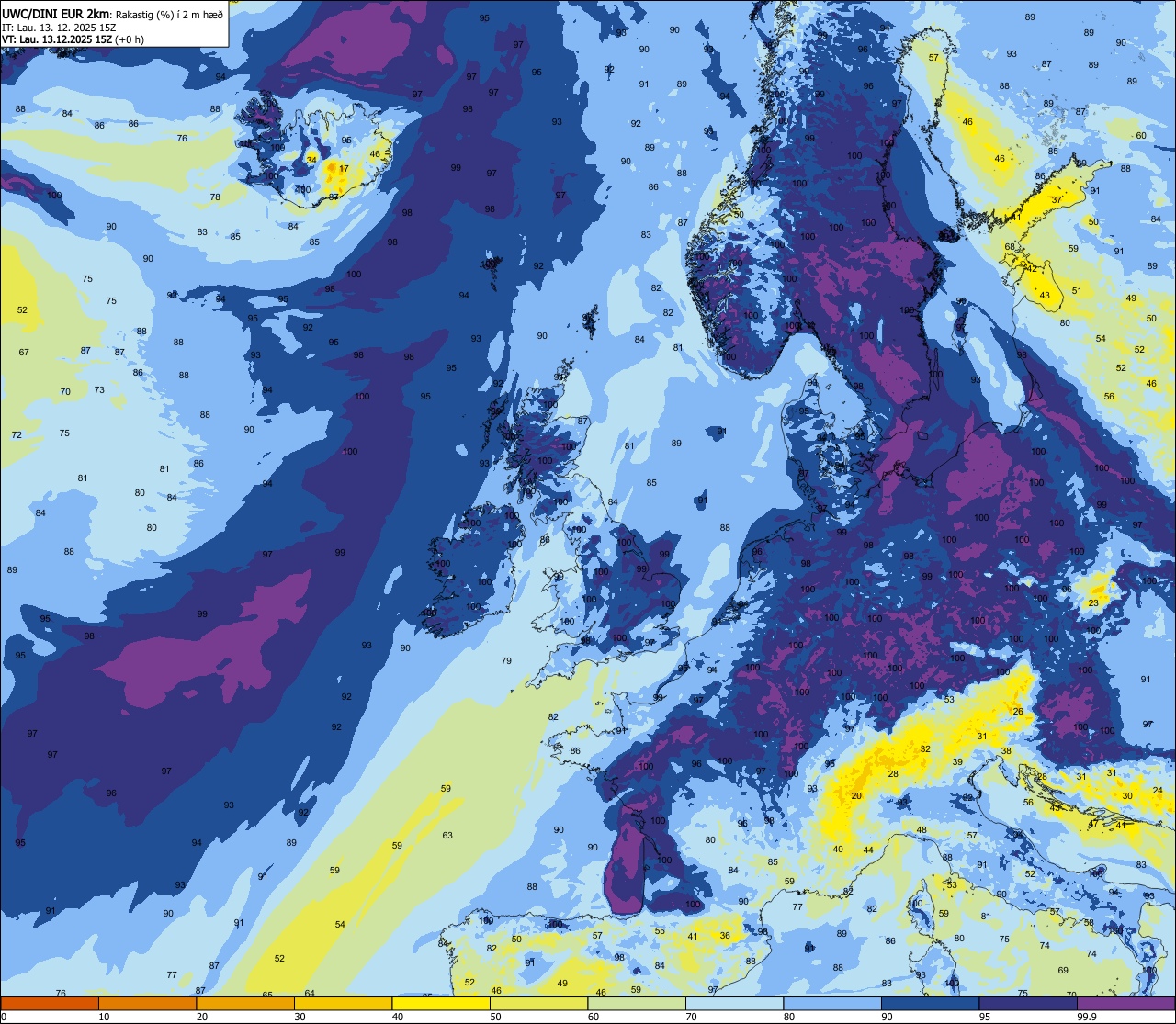Select the 90–95 dark blue legend swatch

point(930,1003)
